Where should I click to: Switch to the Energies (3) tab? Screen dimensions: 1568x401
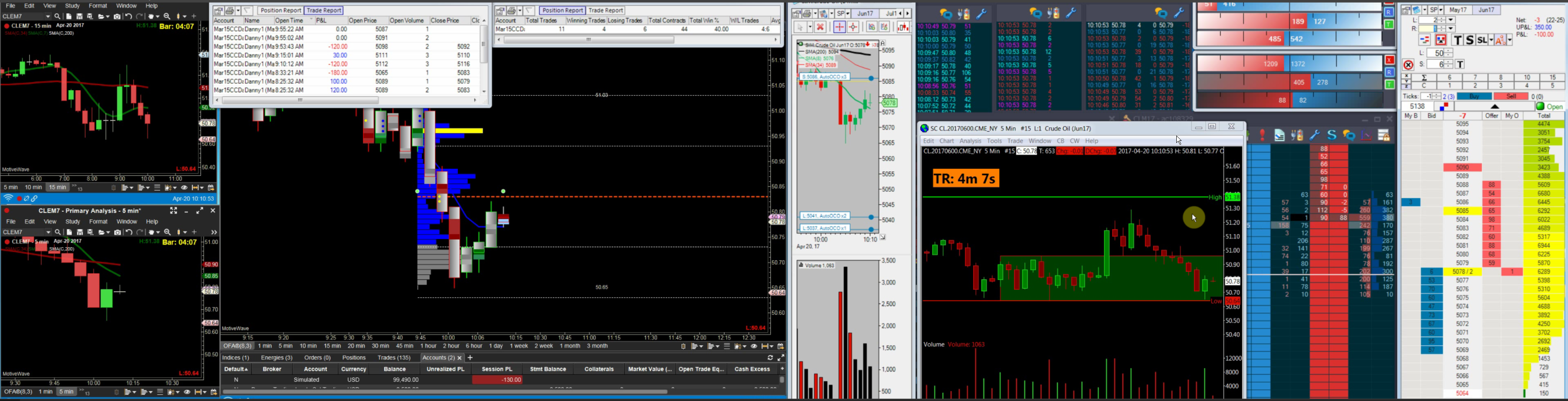(x=277, y=358)
